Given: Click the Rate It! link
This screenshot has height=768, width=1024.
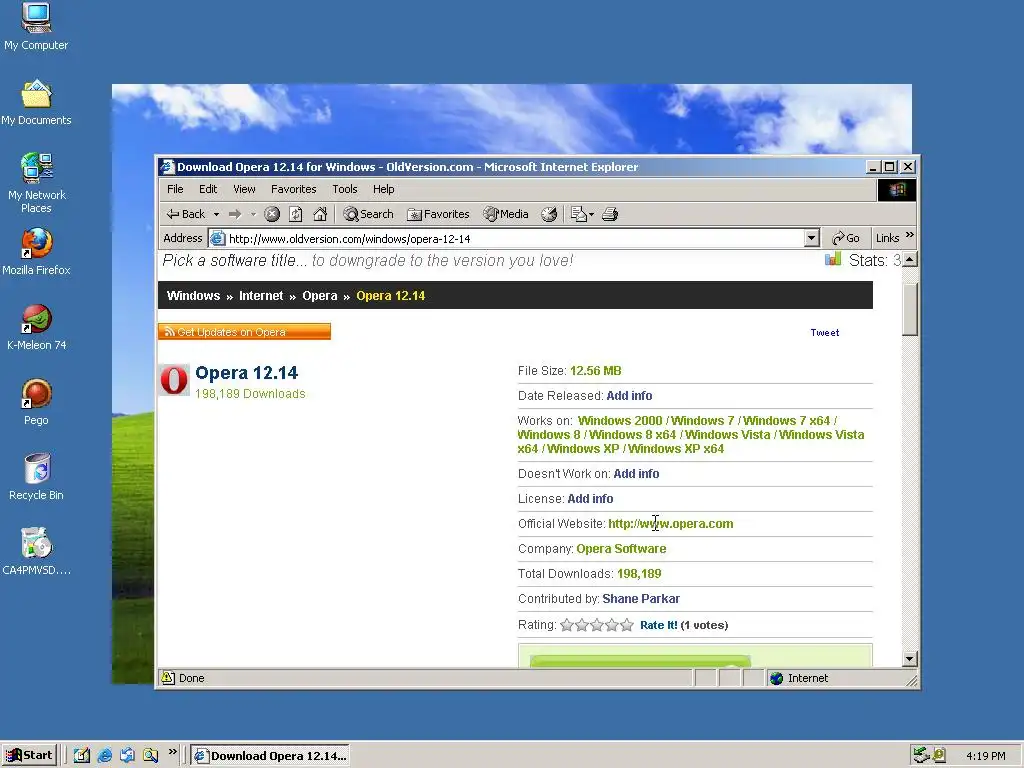Looking at the screenshot, I should 659,625.
